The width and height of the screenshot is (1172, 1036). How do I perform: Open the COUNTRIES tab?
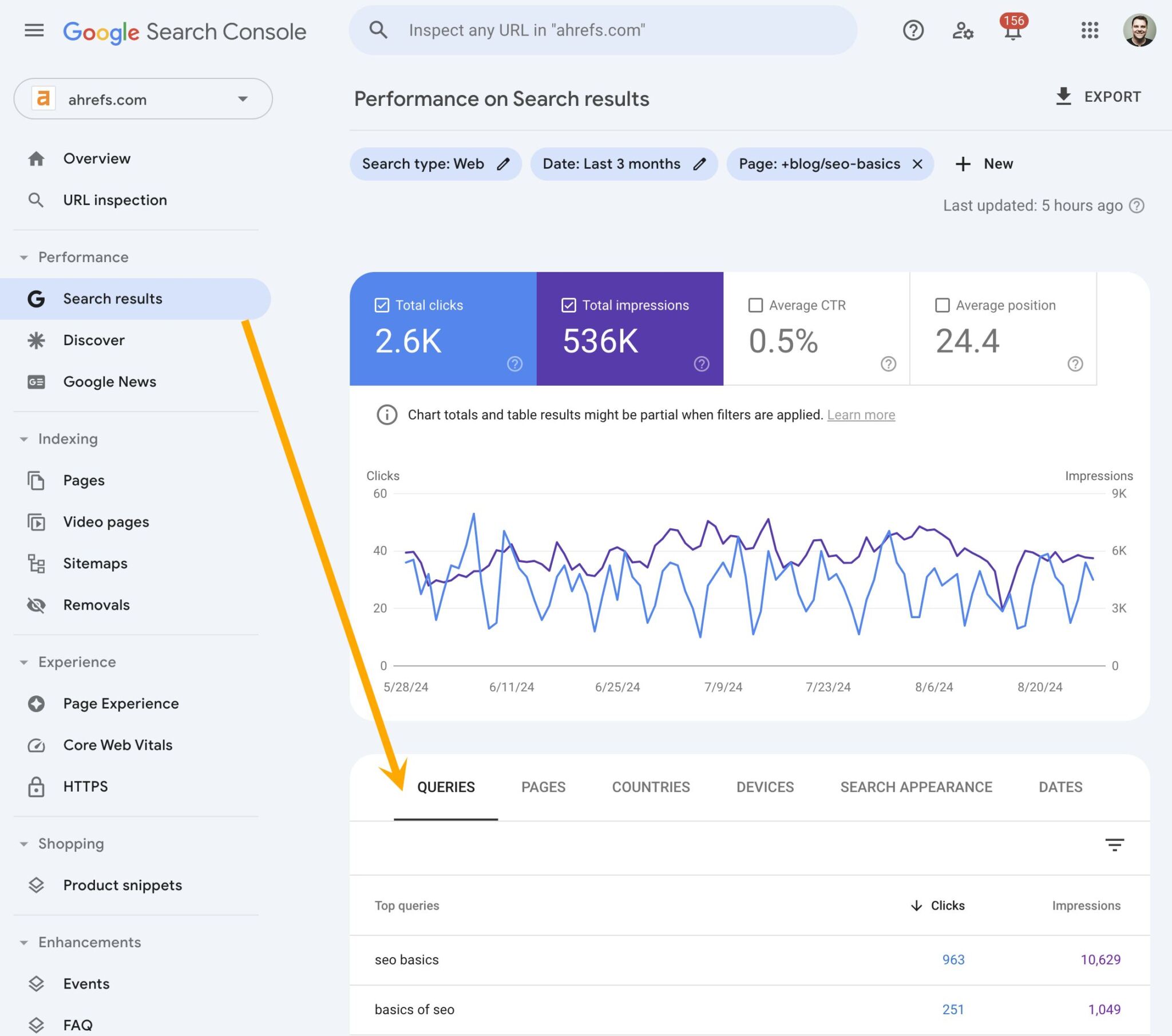[650, 786]
